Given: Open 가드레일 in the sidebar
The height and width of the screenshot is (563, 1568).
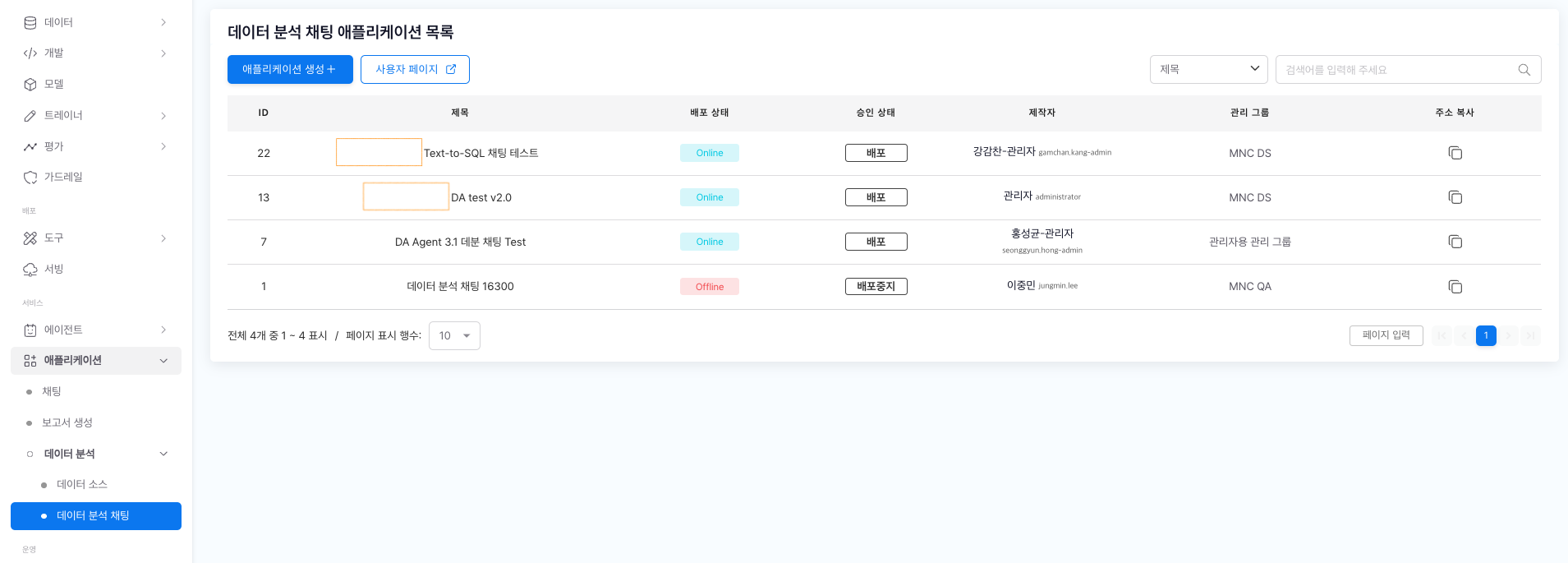Looking at the screenshot, I should tap(63, 177).
